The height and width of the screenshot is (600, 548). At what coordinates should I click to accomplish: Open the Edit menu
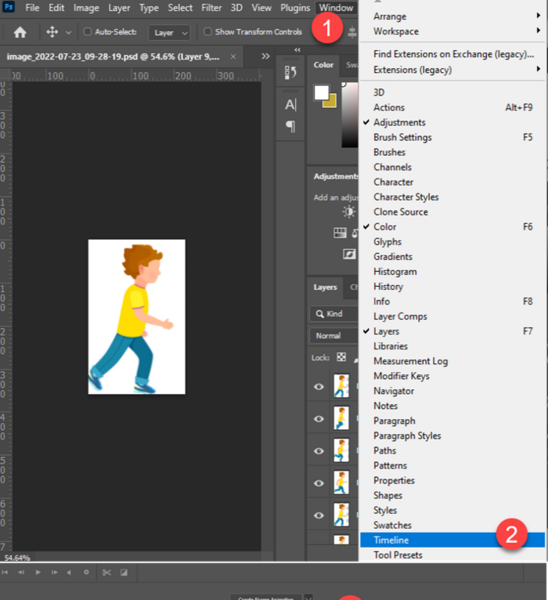pyautogui.click(x=56, y=8)
